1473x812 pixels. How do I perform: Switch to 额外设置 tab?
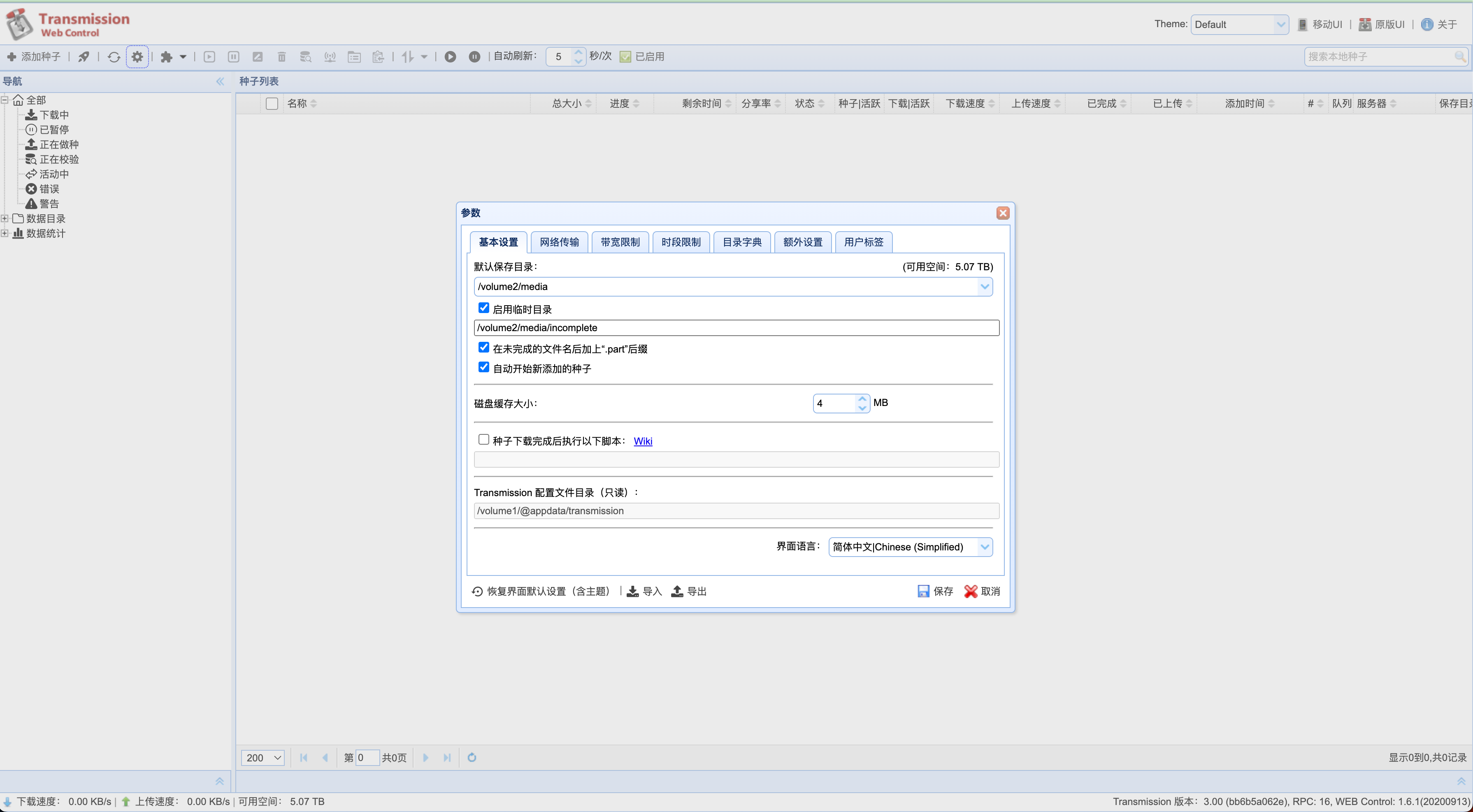click(803, 242)
